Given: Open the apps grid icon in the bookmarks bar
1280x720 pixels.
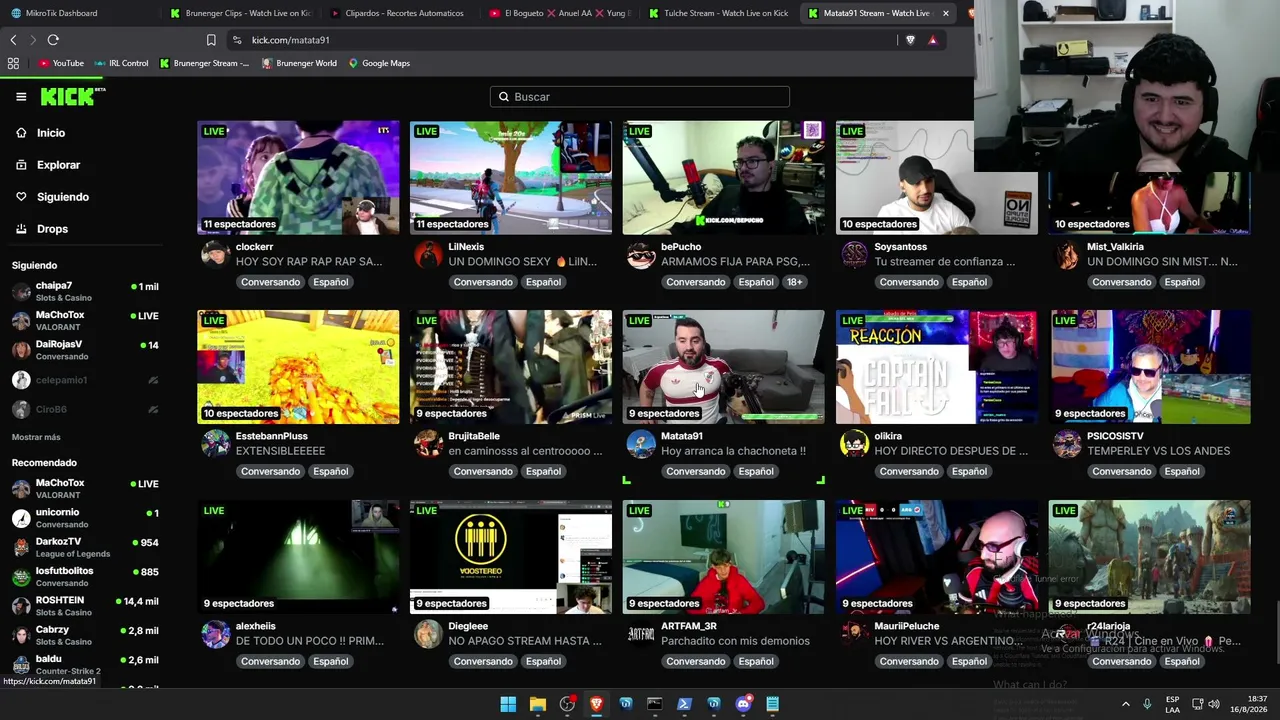Looking at the screenshot, I should pos(13,63).
